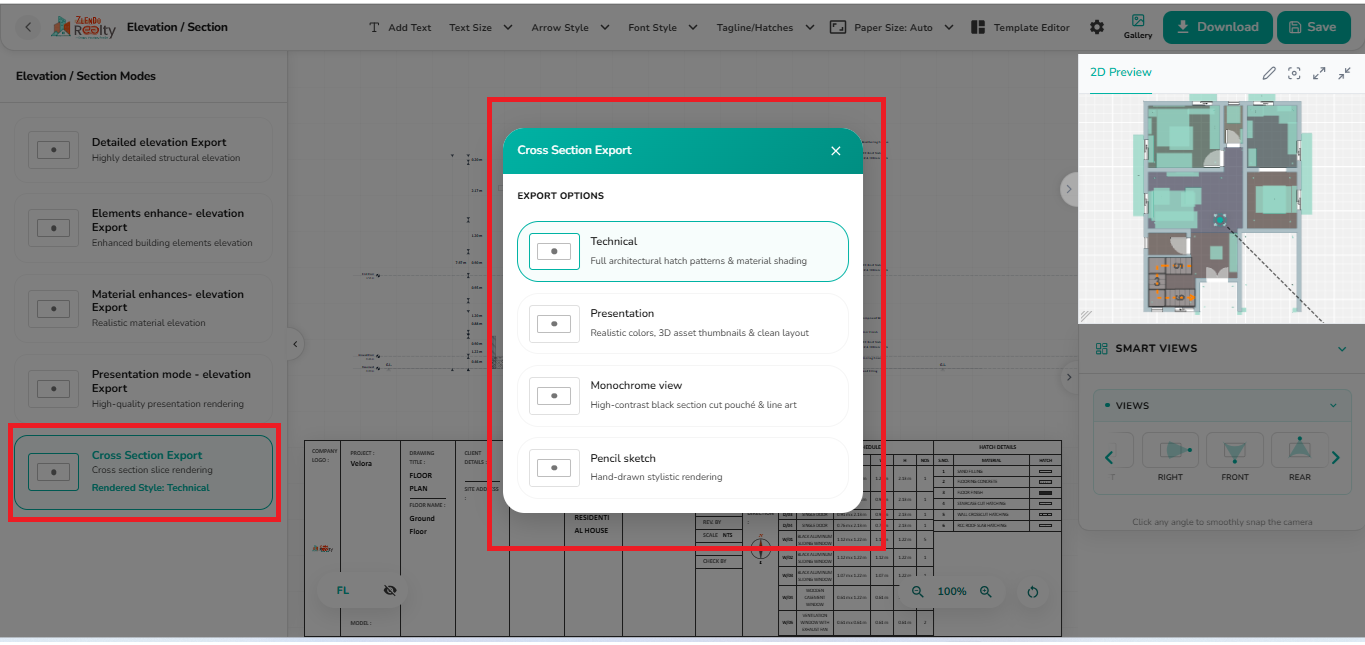Open Paper Size: Auto dropdown

pos(891,27)
